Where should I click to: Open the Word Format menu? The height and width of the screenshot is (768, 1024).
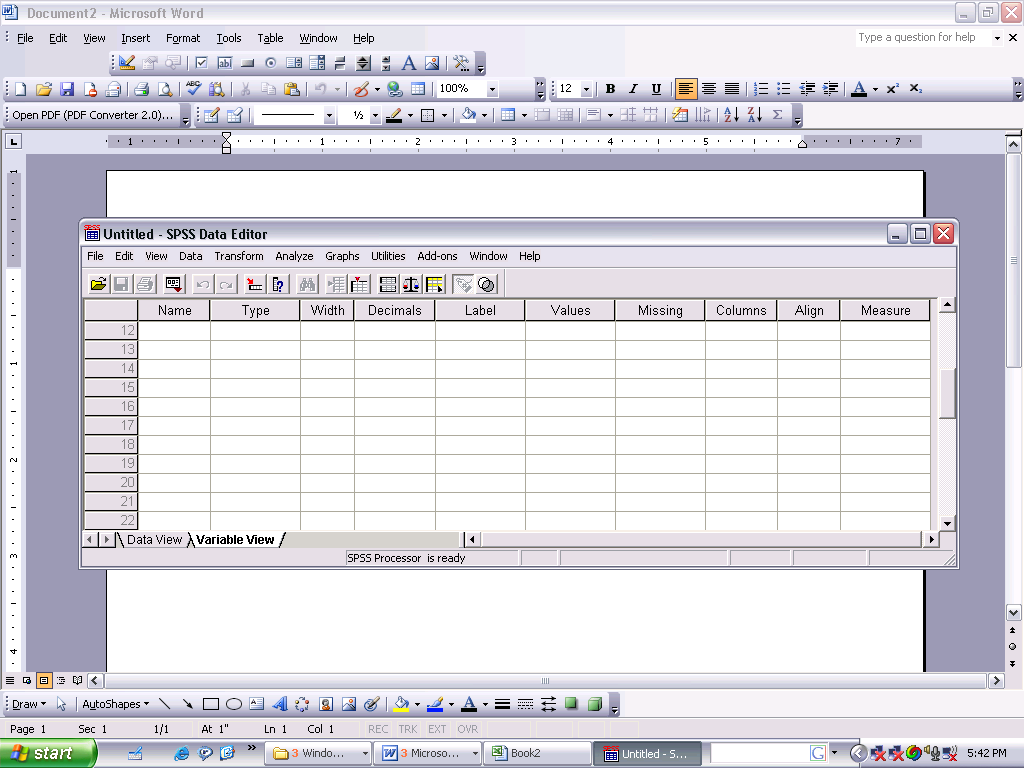[183, 38]
